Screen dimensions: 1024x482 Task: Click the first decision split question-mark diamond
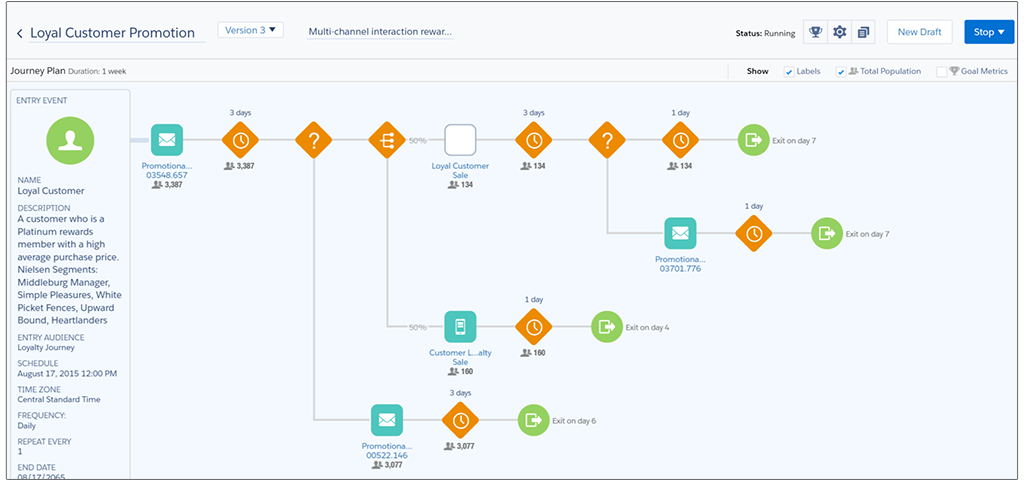(x=313, y=140)
